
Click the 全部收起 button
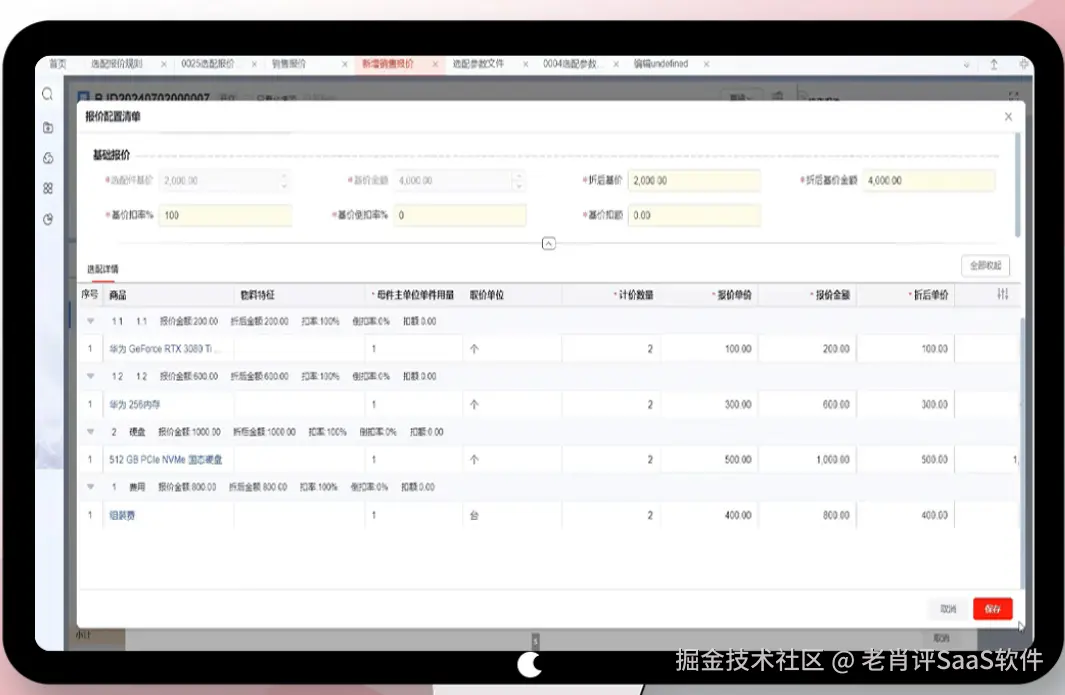click(x=986, y=266)
